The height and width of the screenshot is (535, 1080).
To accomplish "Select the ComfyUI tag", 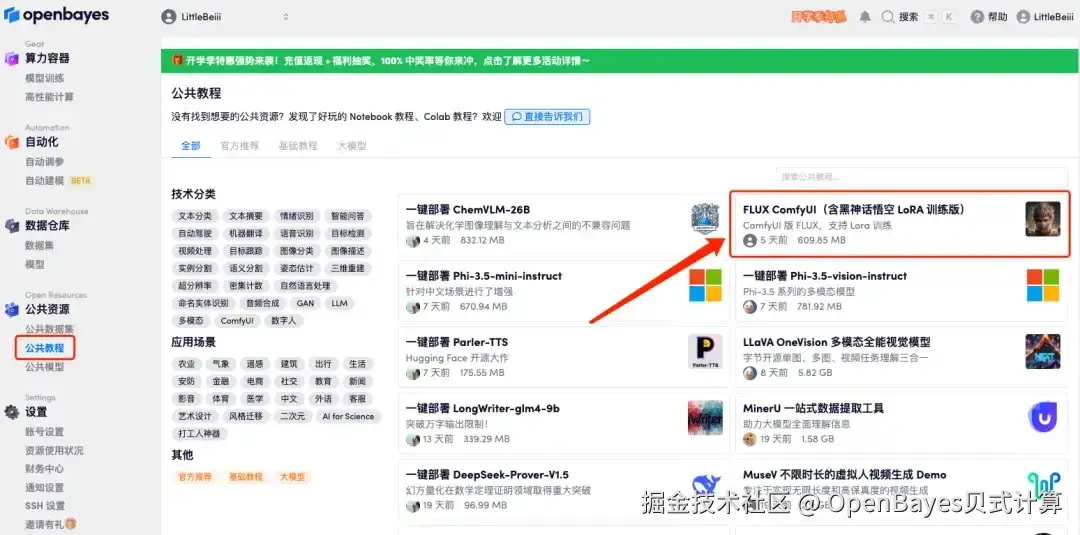I will [x=237, y=321].
